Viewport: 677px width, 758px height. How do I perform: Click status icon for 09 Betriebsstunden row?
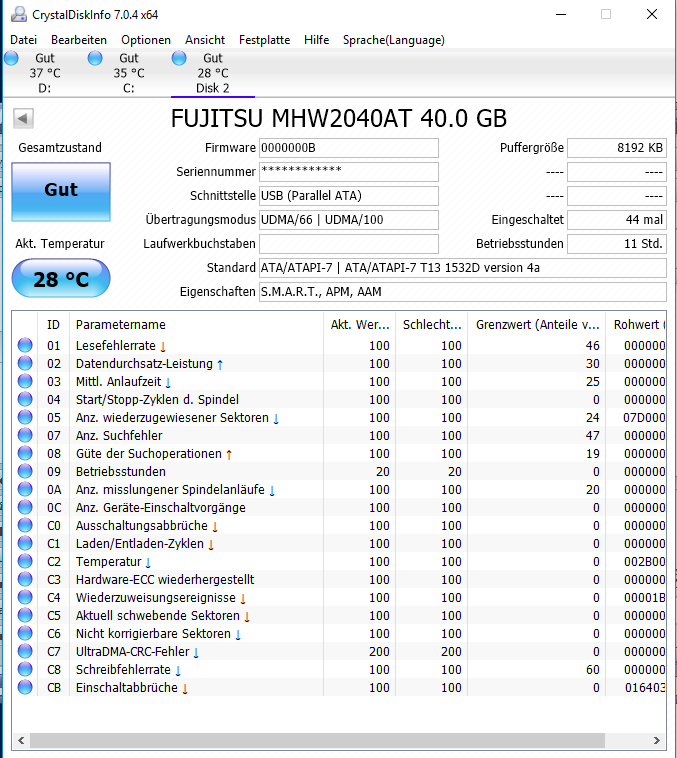[x=25, y=471]
